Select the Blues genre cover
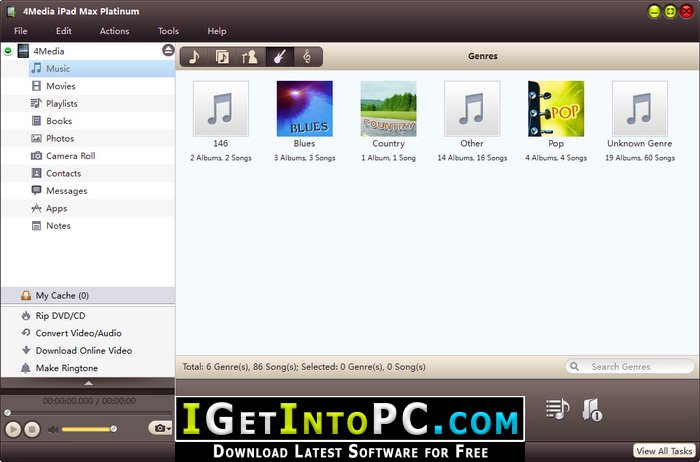The width and height of the screenshot is (700, 462). [x=304, y=108]
